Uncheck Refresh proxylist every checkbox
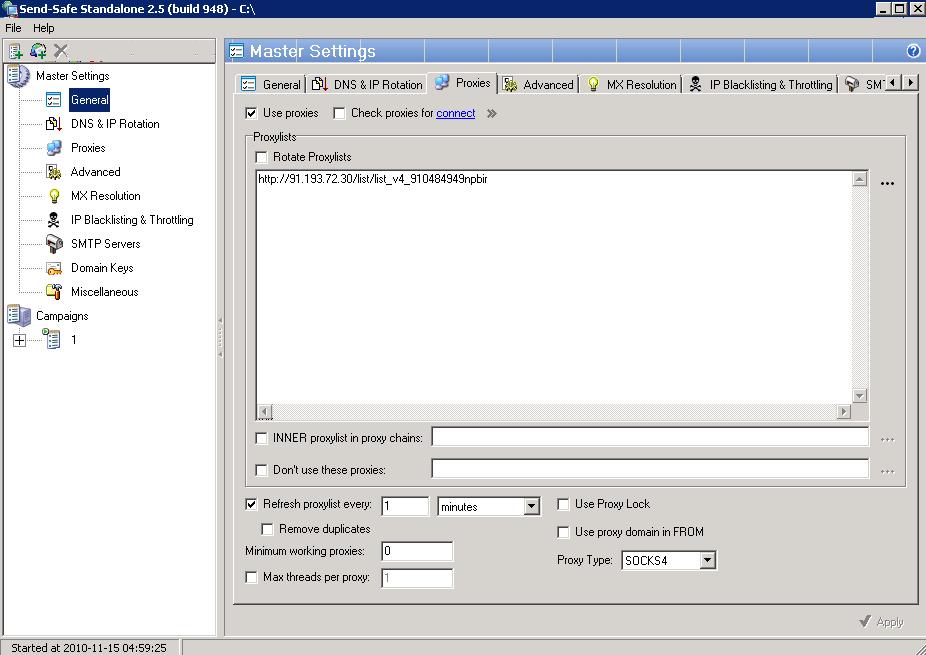This screenshot has width=926, height=655. point(251,504)
